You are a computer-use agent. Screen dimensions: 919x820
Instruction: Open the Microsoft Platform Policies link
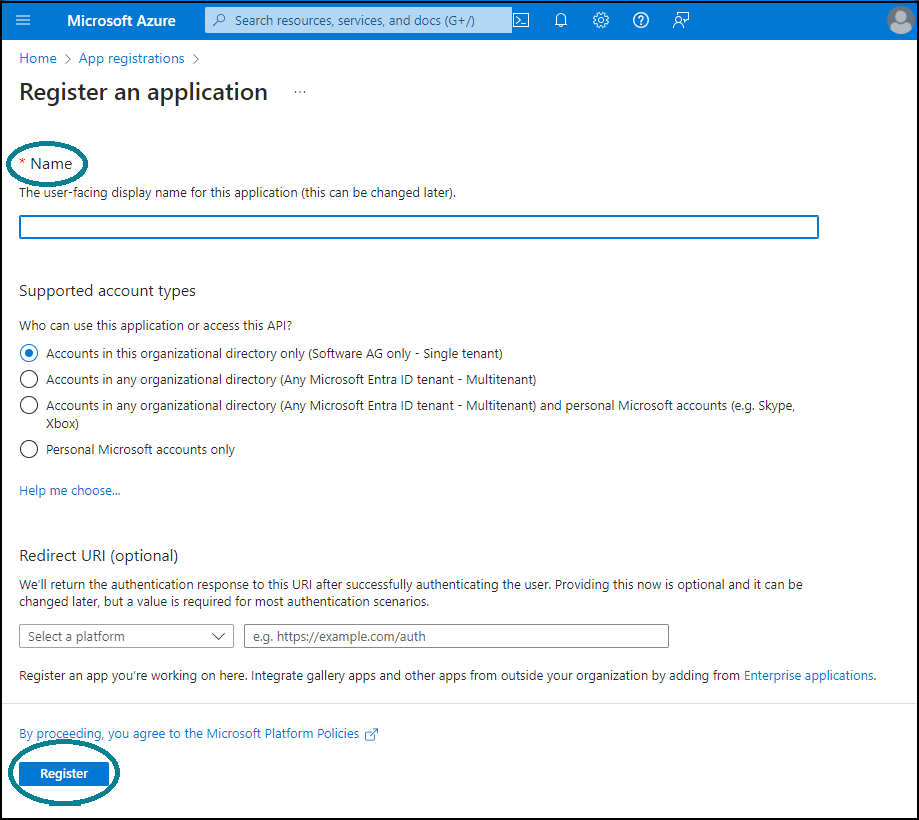point(189,734)
